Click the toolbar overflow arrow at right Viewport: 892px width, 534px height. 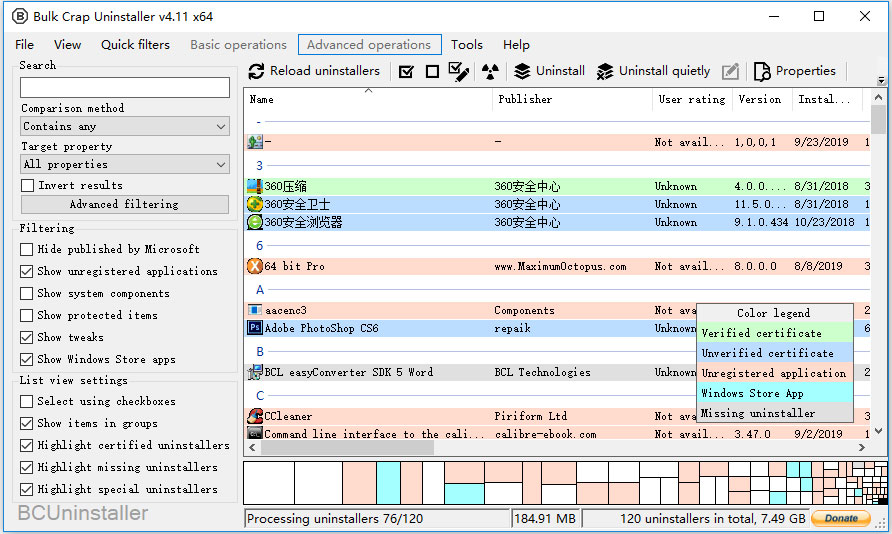[881, 80]
